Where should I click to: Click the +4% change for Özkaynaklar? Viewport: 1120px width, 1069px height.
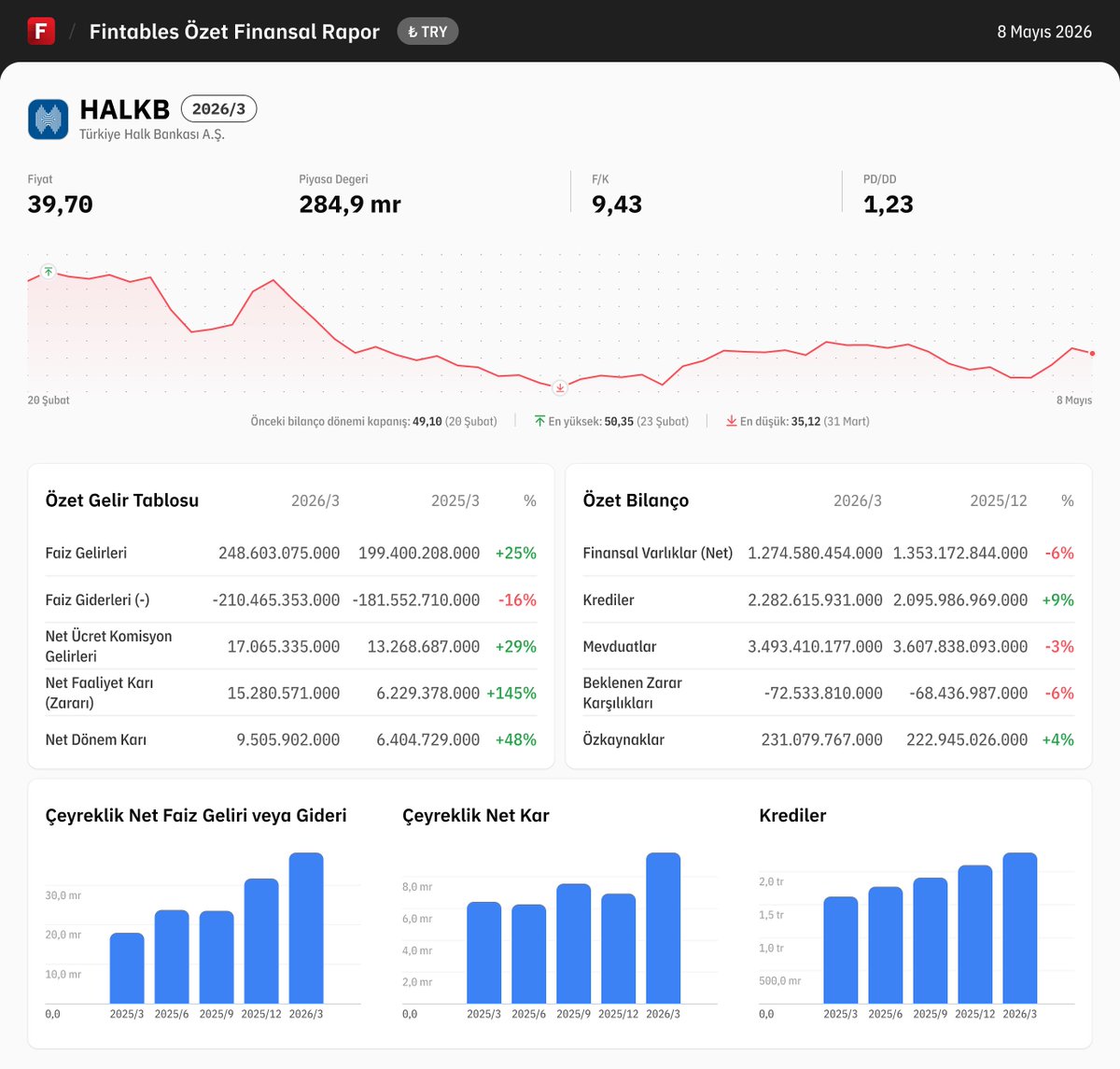coord(1058,739)
